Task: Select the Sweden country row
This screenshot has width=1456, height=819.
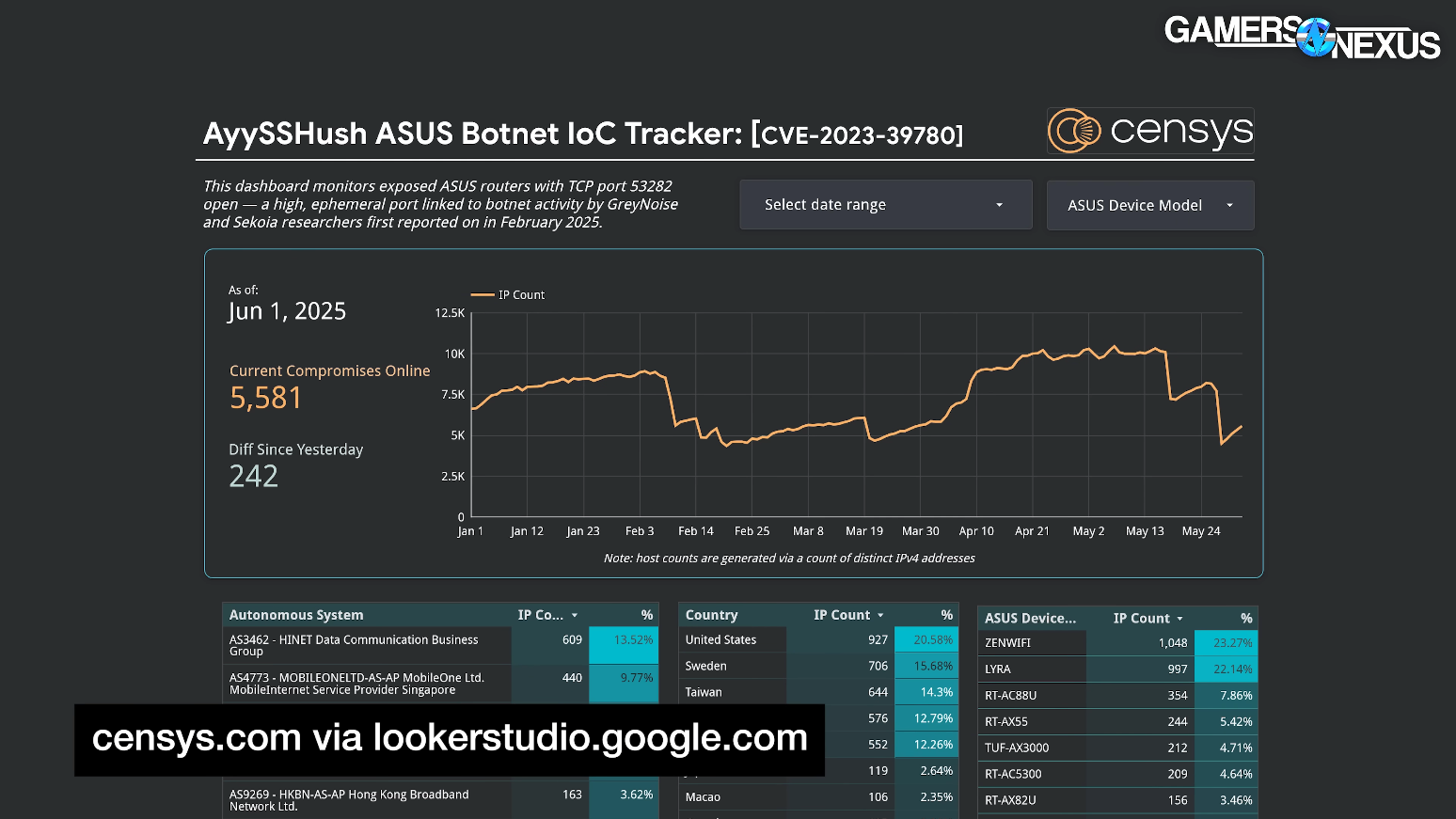Action: pos(818,666)
